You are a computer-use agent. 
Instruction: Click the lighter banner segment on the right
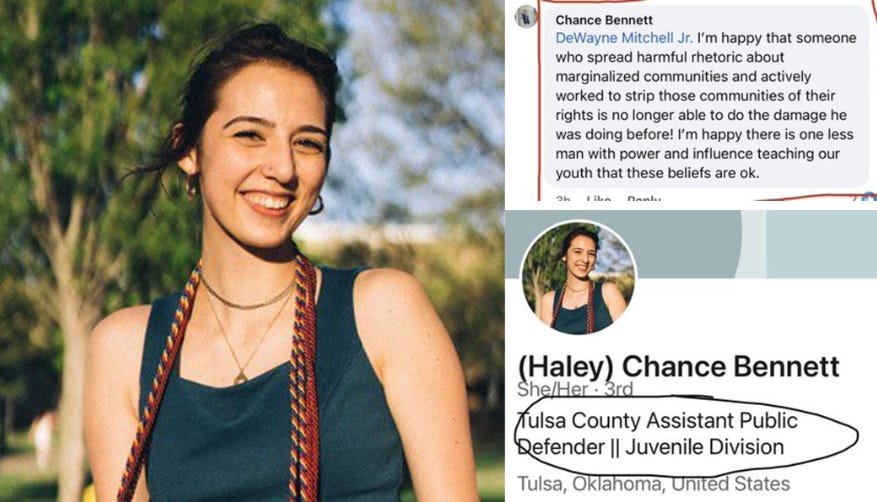click(x=821, y=244)
